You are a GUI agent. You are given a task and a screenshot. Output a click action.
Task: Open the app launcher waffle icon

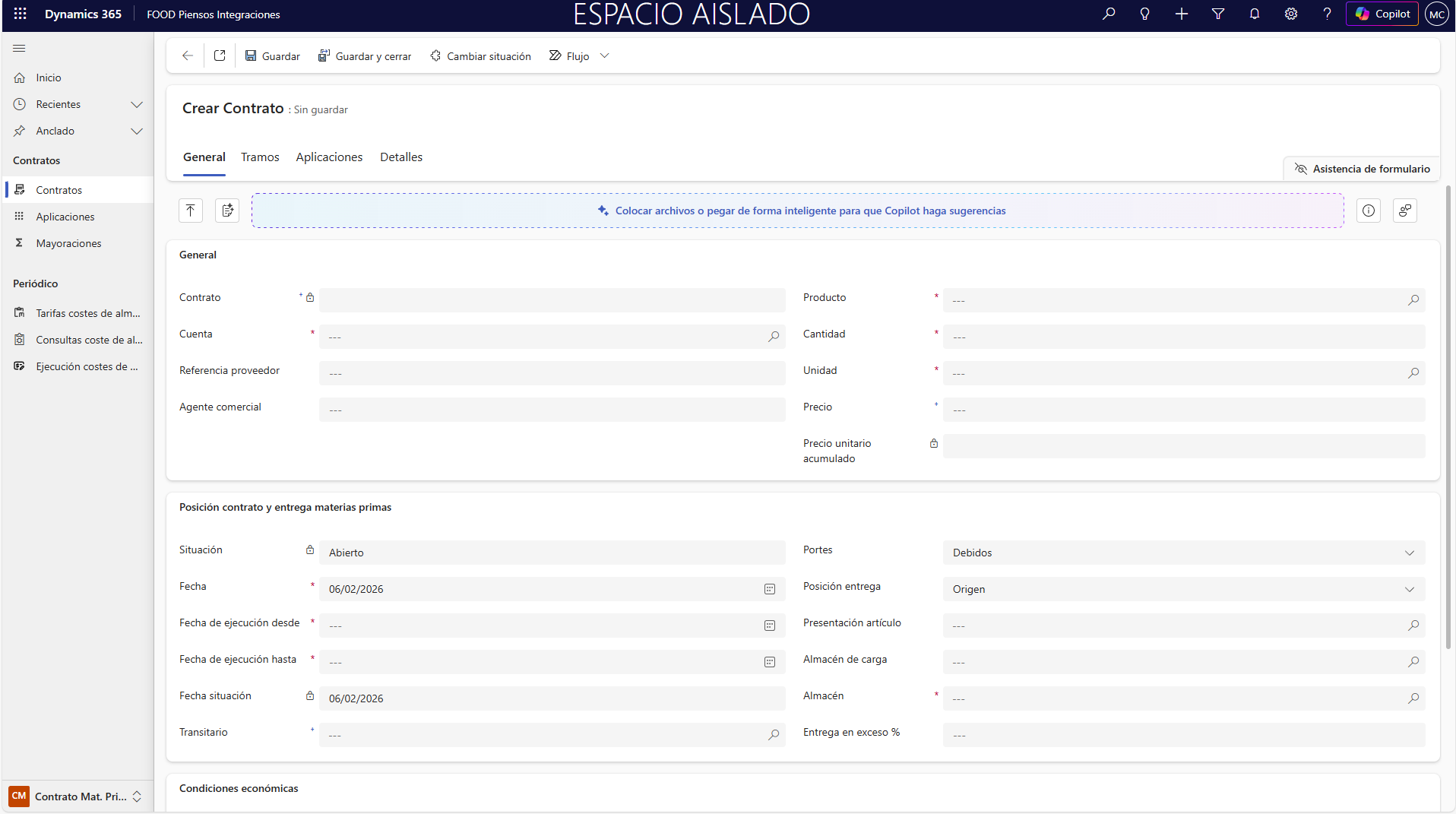(21, 14)
